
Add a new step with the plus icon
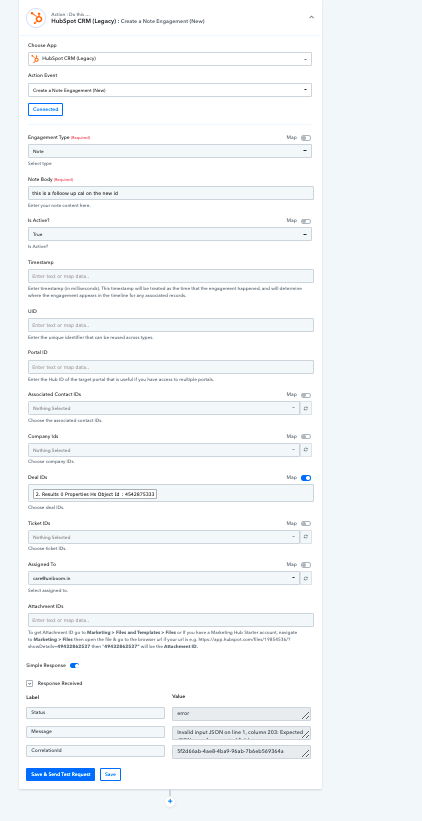coord(170,802)
